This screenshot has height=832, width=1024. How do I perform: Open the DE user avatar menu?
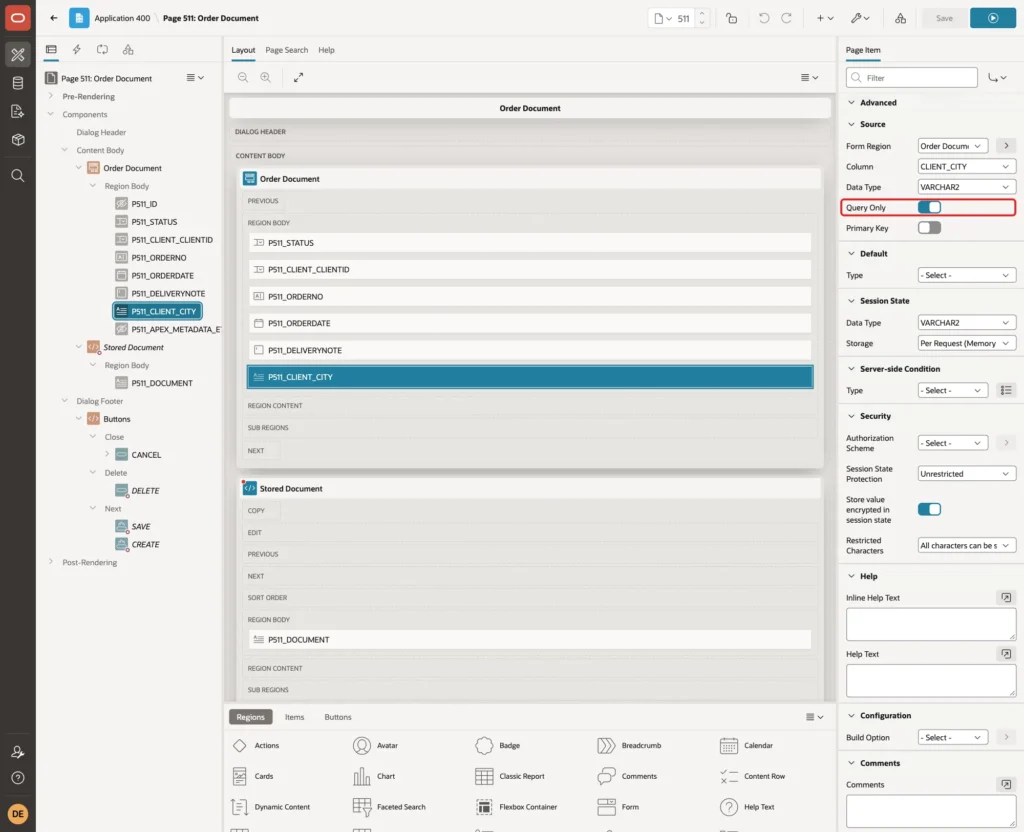(x=18, y=814)
